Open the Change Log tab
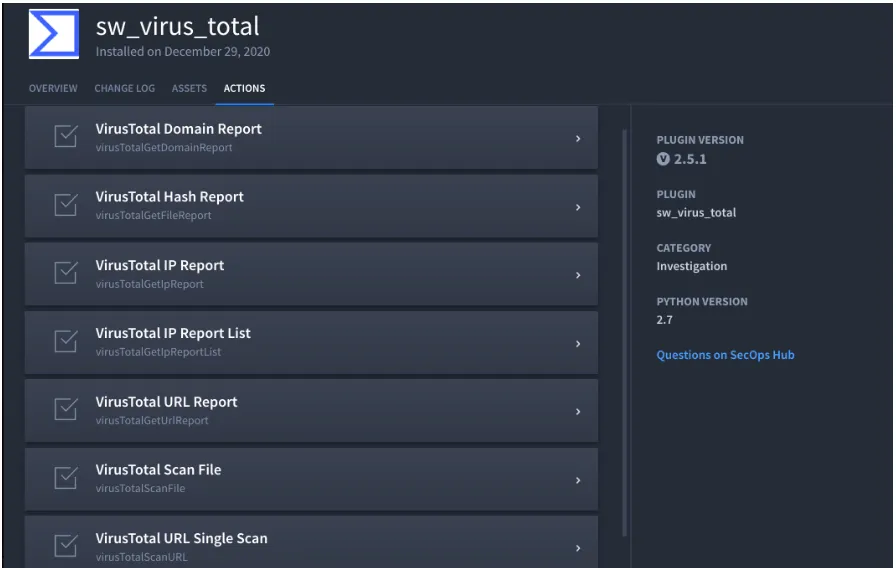The height and width of the screenshot is (568, 896). click(x=125, y=89)
